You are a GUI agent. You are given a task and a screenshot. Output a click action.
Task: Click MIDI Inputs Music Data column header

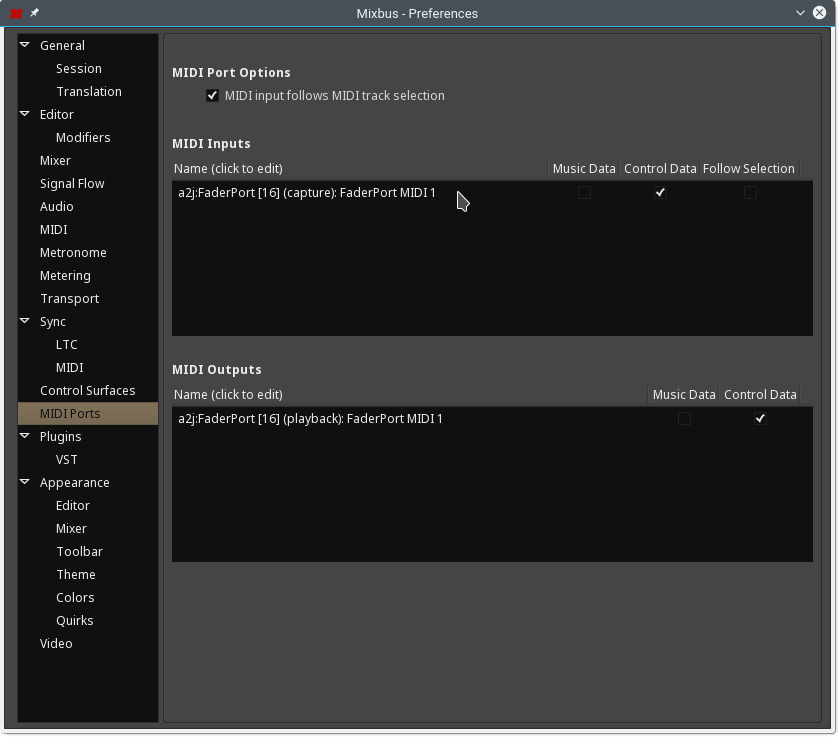[x=584, y=169]
